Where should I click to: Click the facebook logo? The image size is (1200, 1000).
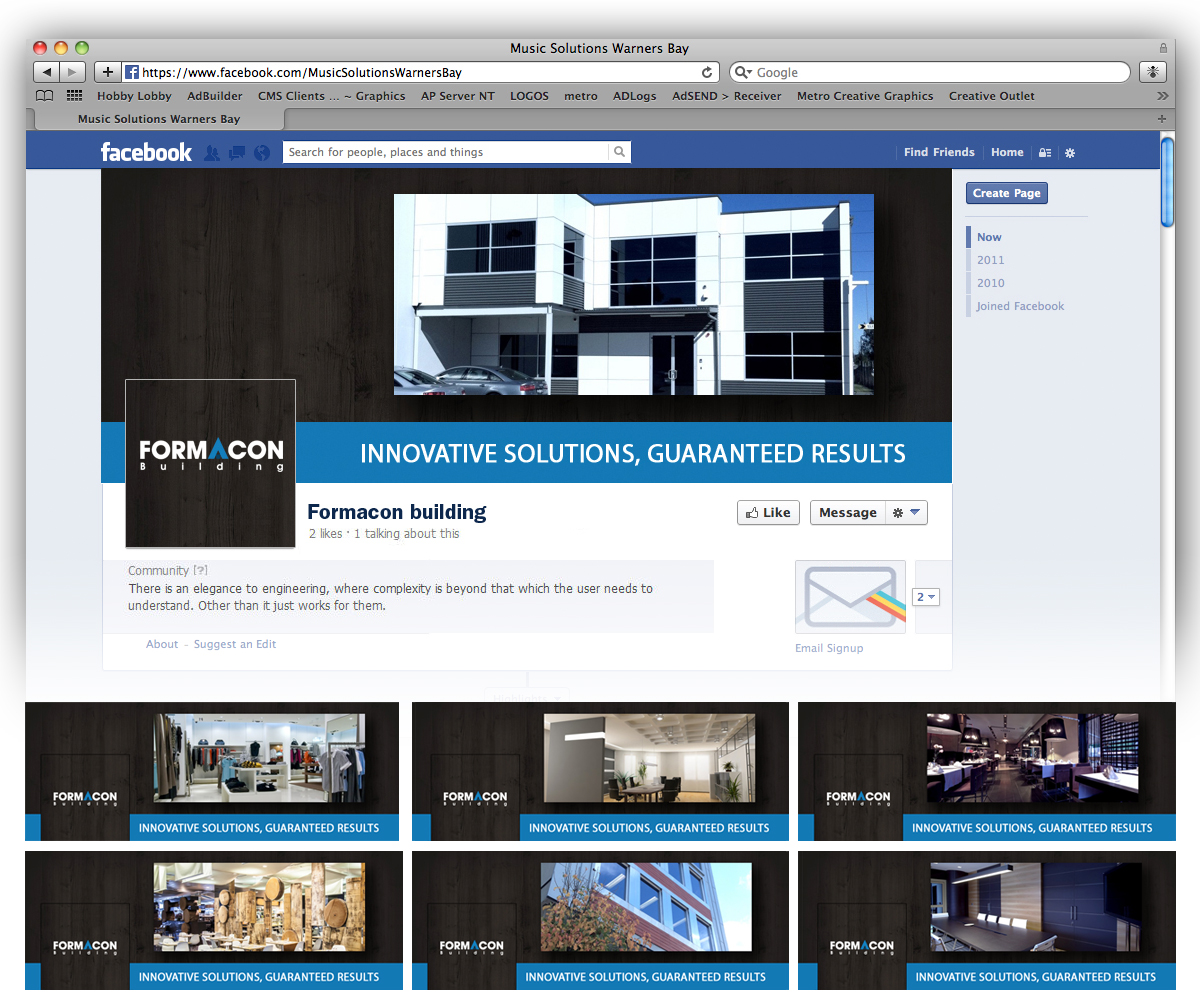(x=146, y=152)
